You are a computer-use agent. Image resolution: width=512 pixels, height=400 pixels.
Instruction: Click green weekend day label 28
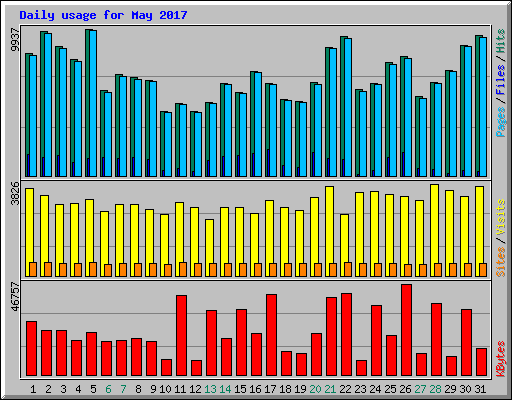click(435, 389)
